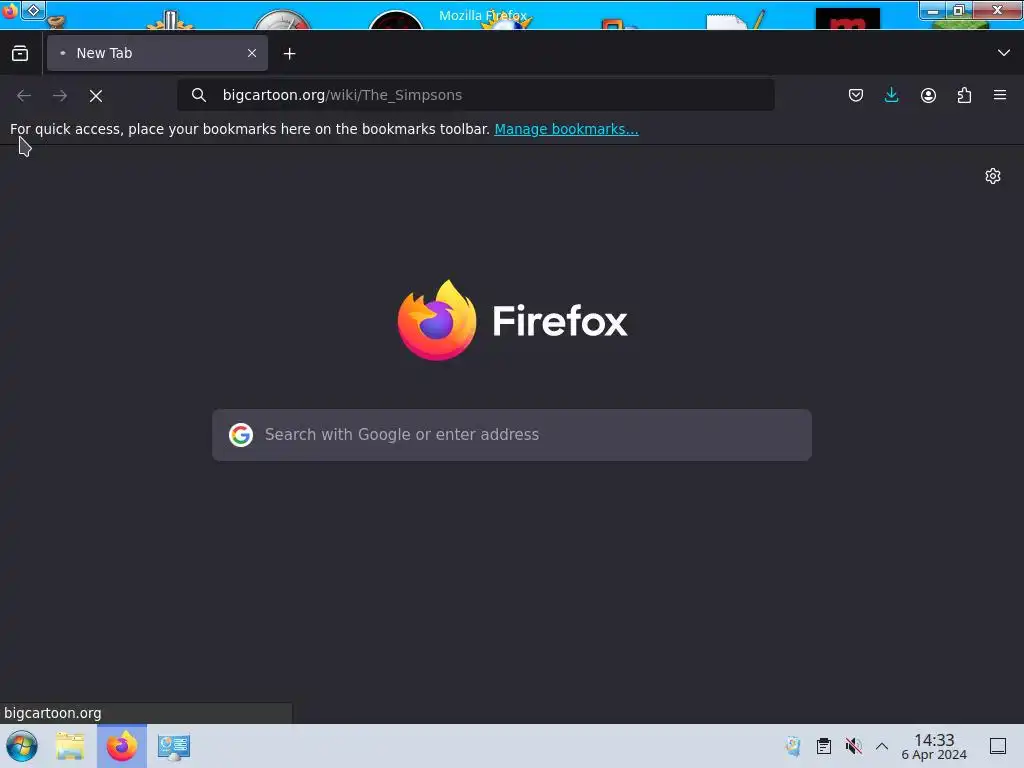Open a new tab with plus button
The width and height of the screenshot is (1024, 768).
click(x=289, y=54)
